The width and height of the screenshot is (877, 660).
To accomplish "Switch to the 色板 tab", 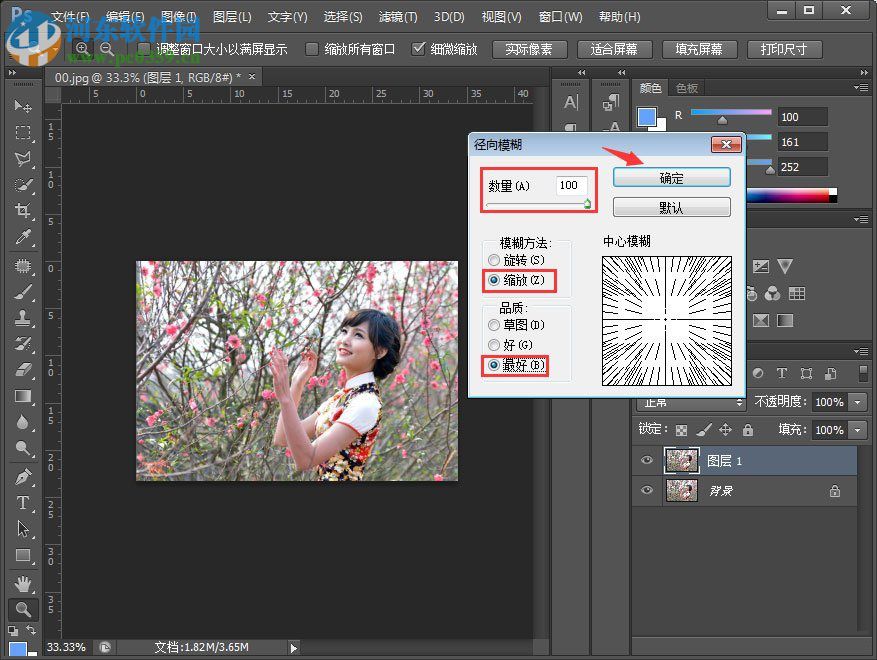I will pyautogui.click(x=686, y=87).
